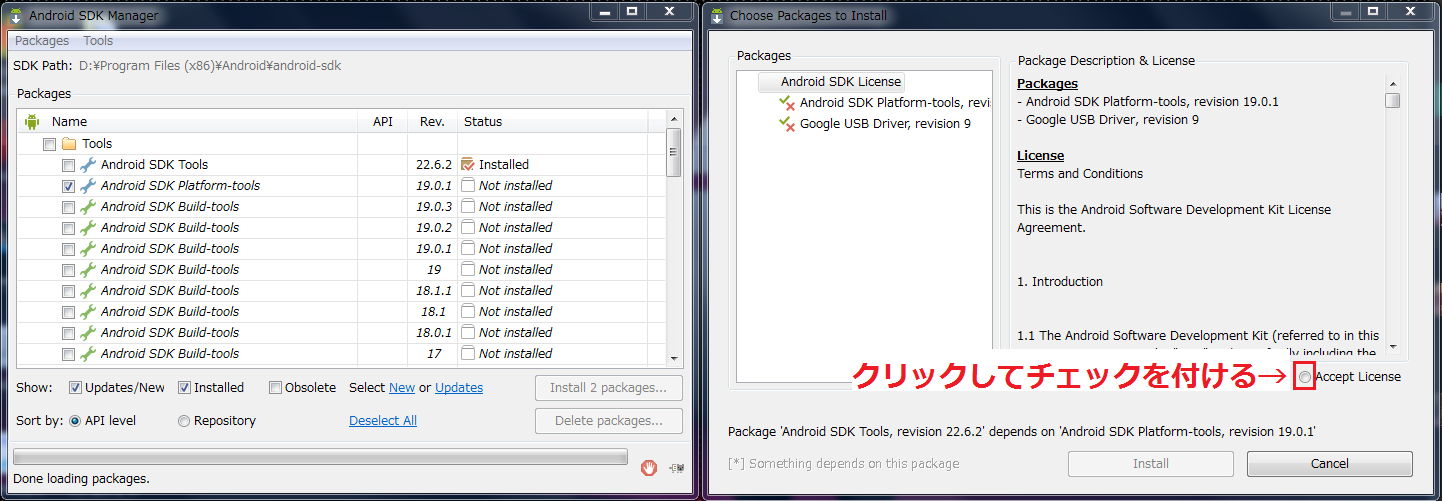The width and height of the screenshot is (1442, 501).
Task: Click wrench icon of Build-tools 19.0.2 row
Action: pyautogui.click(x=88, y=228)
